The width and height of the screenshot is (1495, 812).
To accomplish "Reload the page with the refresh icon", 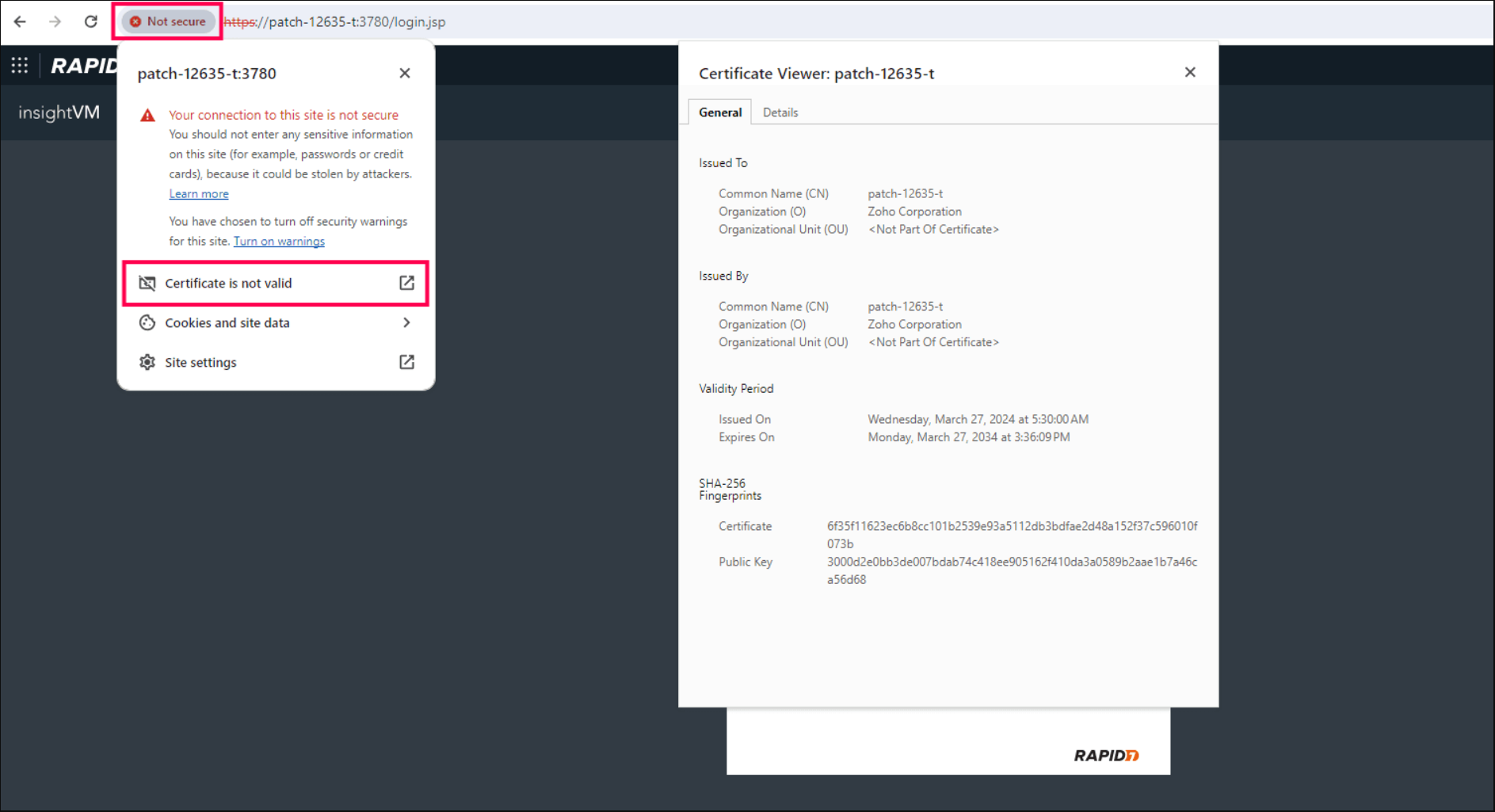I will point(91,21).
